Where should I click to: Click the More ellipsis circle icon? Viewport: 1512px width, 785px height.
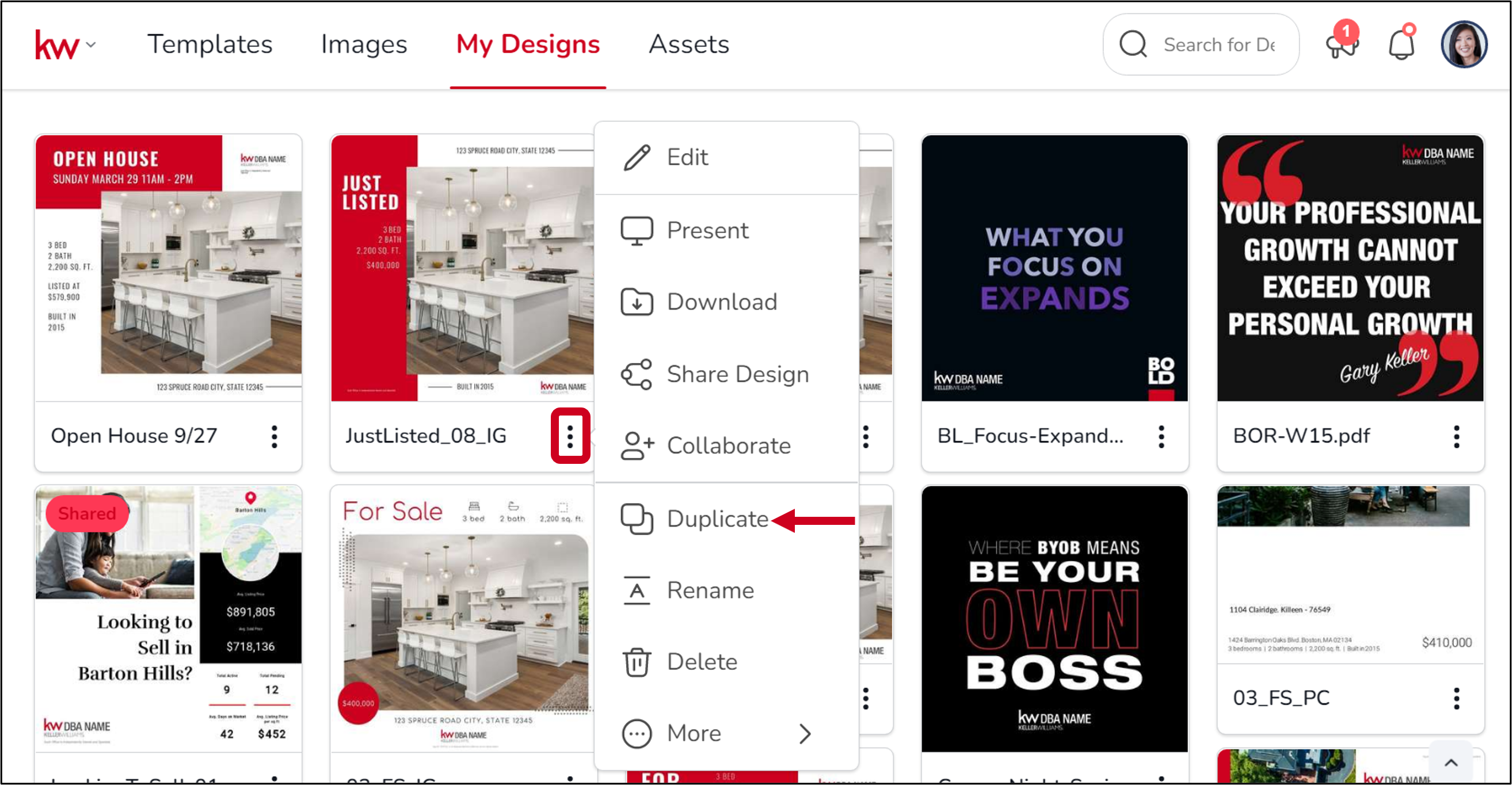pyautogui.click(x=637, y=734)
